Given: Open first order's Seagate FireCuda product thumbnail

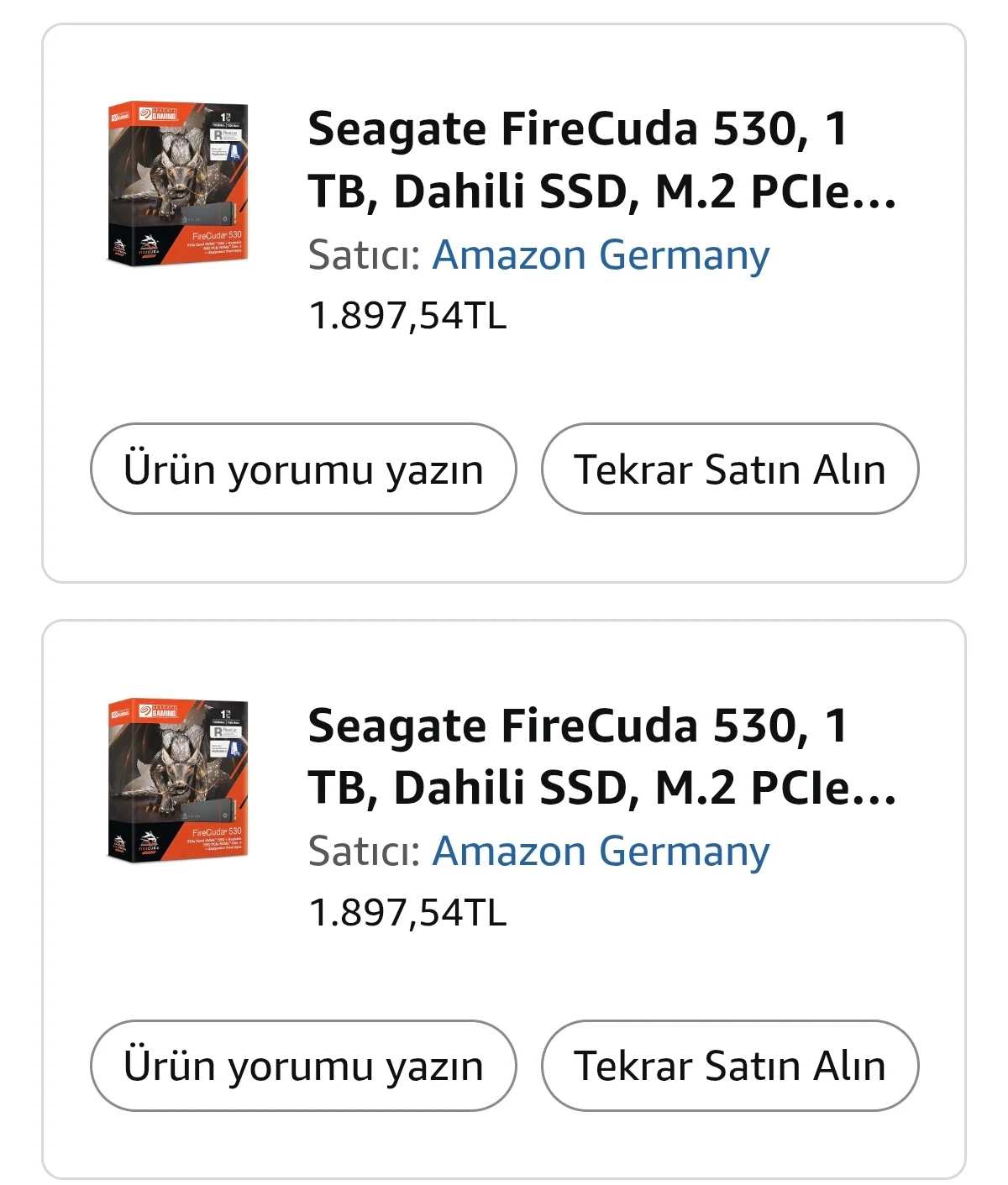Looking at the screenshot, I should pos(177,185).
